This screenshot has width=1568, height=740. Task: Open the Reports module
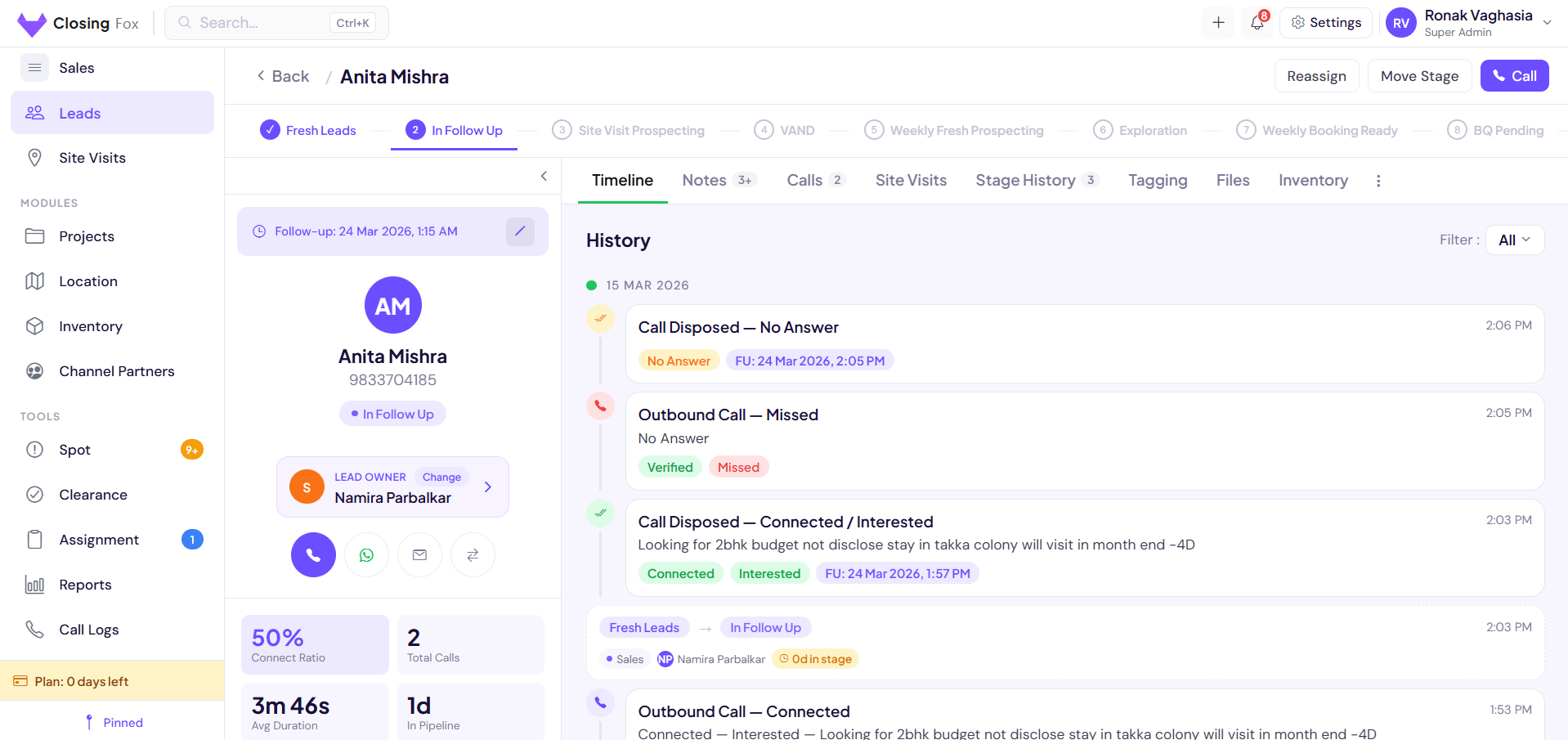pos(85,585)
